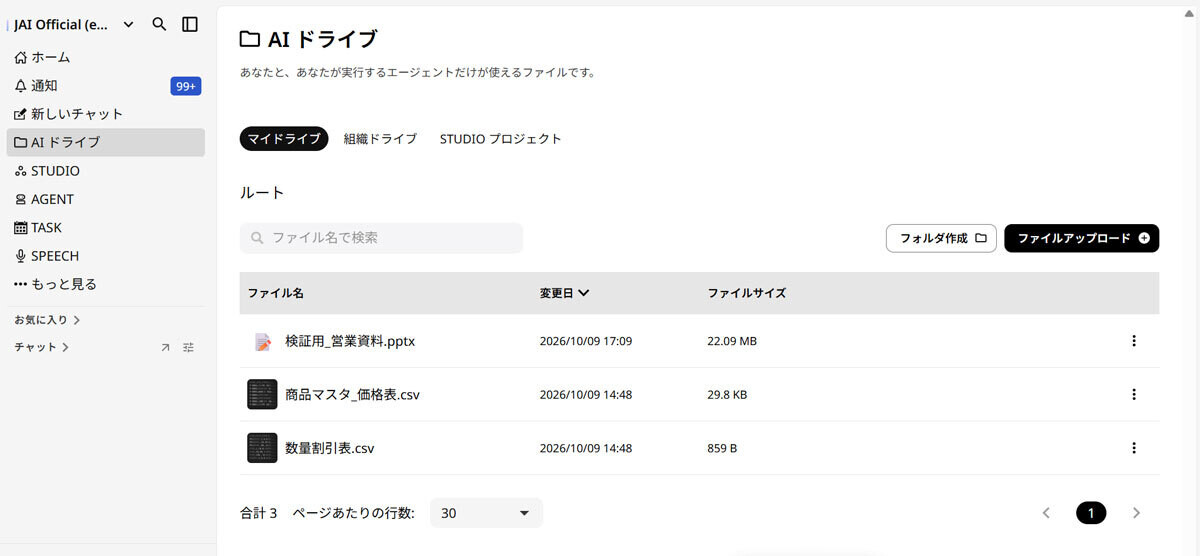Expand the JAI Official workspace dropdown

click(128, 25)
